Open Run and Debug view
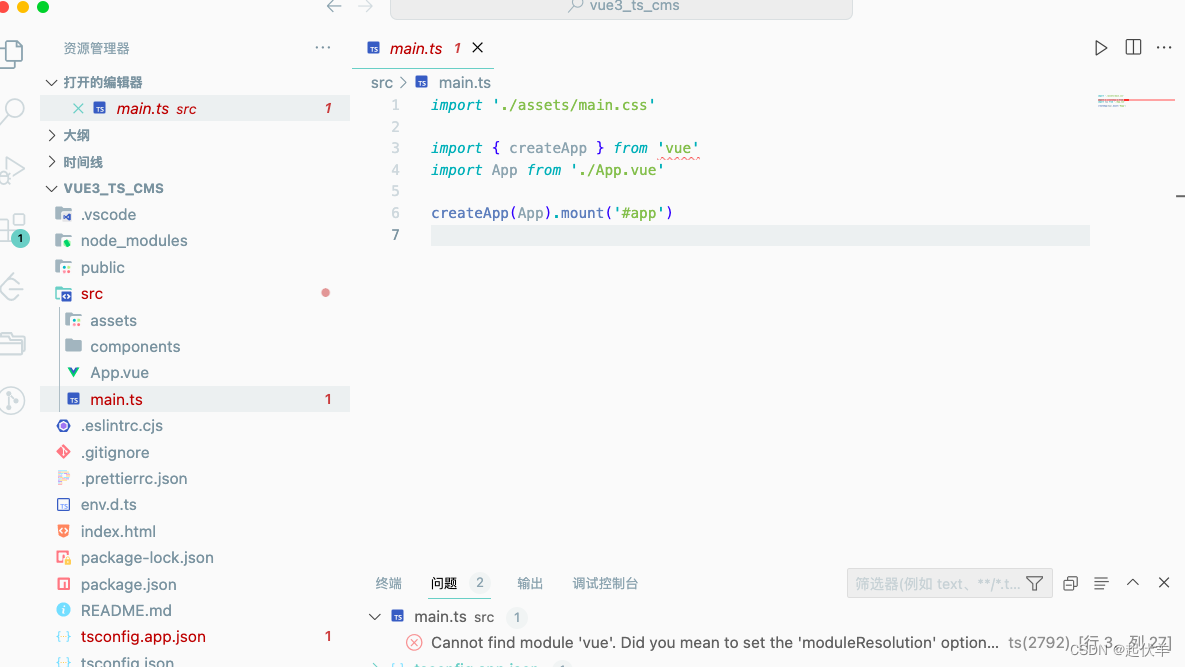 pos(13,170)
